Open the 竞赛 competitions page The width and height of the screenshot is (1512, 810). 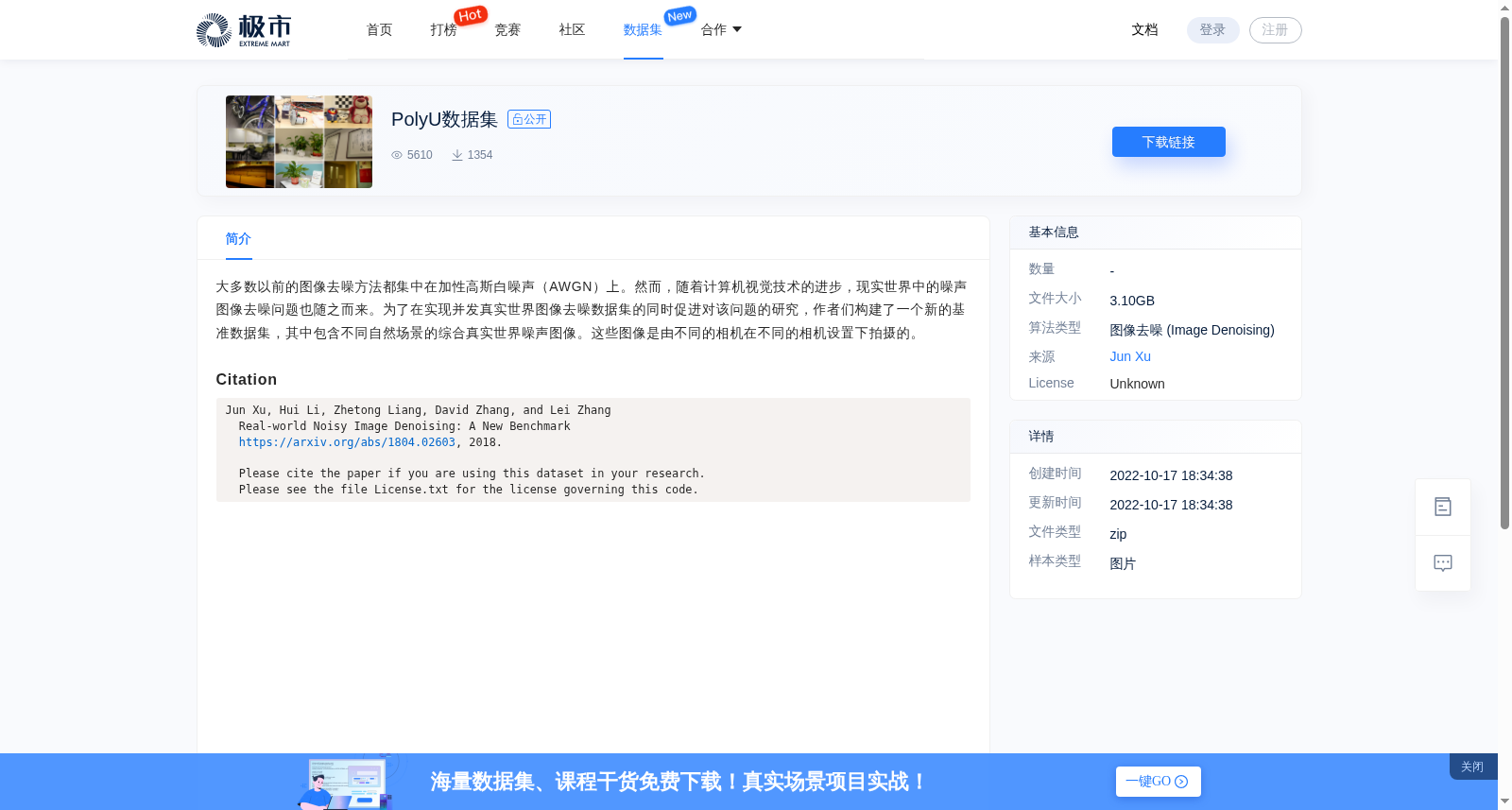click(508, 30)
